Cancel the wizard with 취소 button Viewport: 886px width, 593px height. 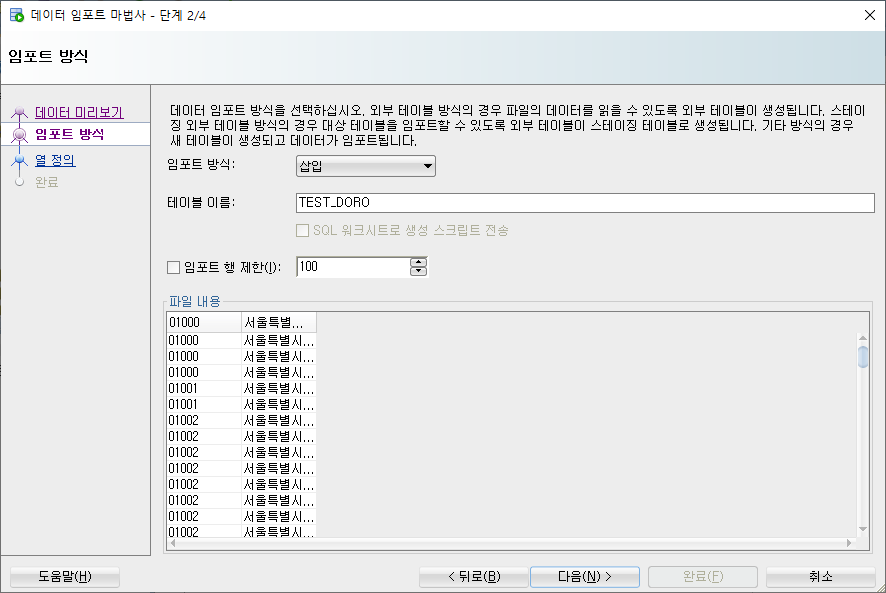pyautogui.click(x=820, y=577)
